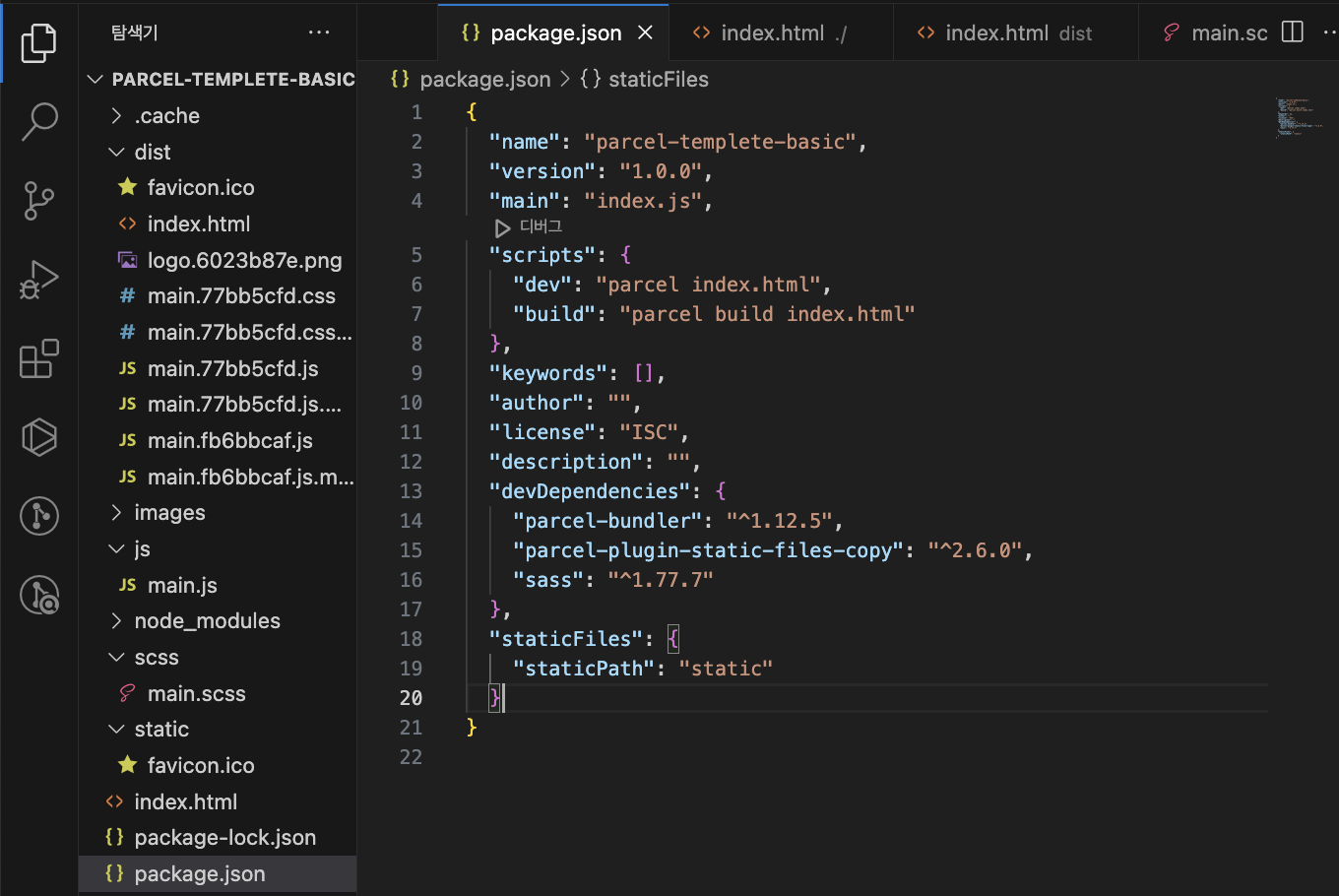This screenshot has height=896, width=1339.
Task: Collapse the js folder
Action: click(219, 548)
